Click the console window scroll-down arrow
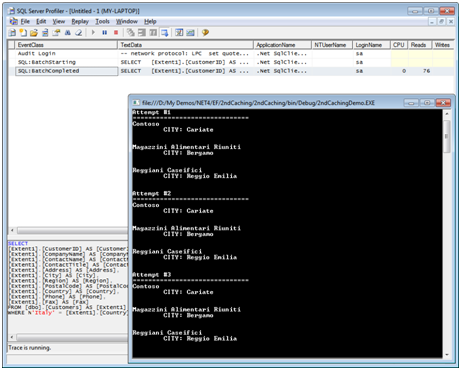461x370 pixels. (x=447, y=355)
